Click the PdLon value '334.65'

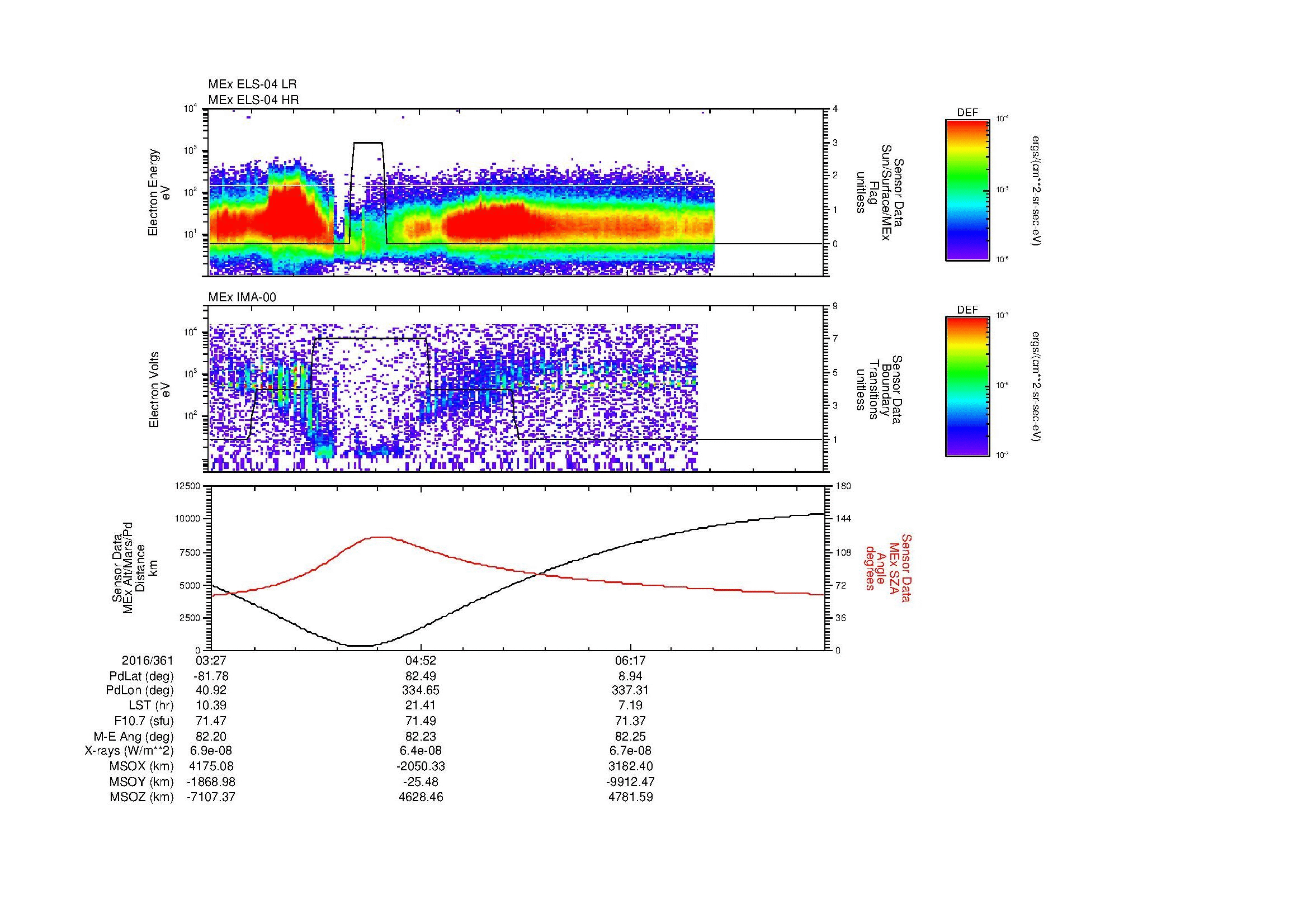click(x=421, y=691)
